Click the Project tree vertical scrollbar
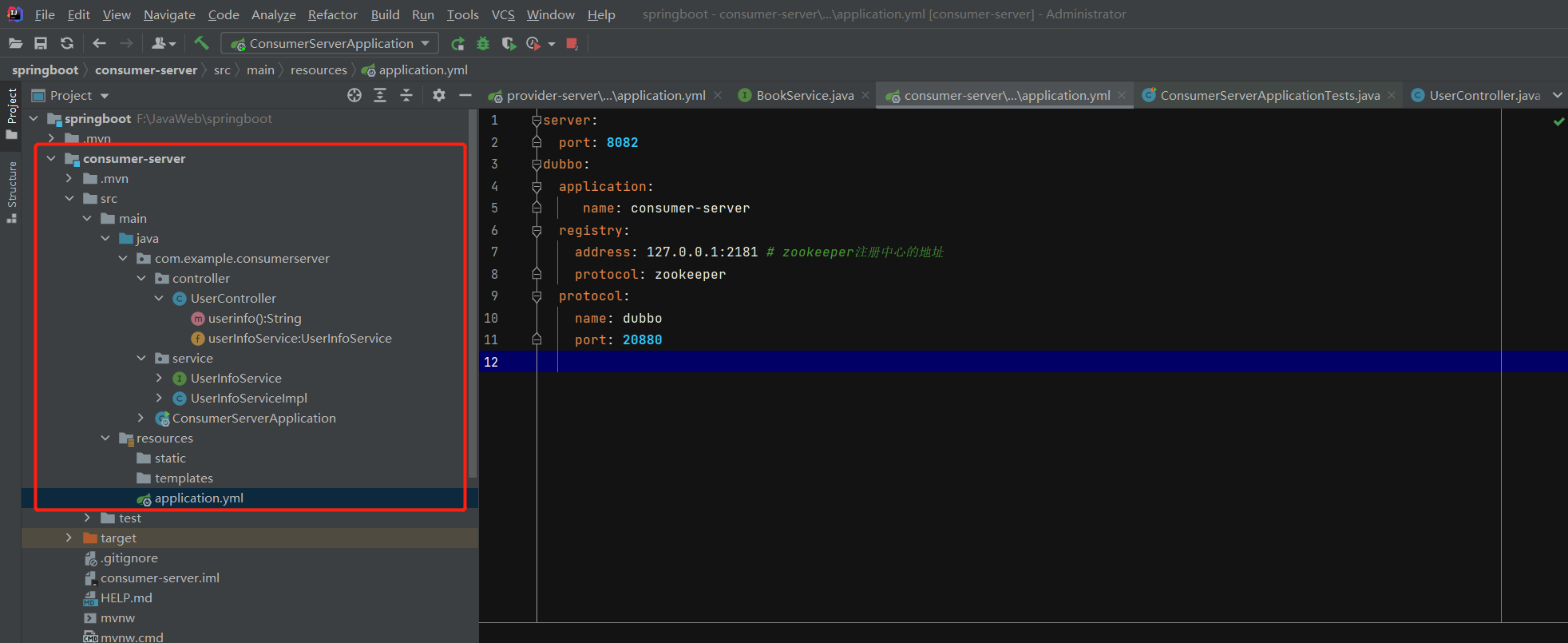Image resolution: width=1568 pixels, height=643 pixels. pyautogui.click(x=473, y=294)
